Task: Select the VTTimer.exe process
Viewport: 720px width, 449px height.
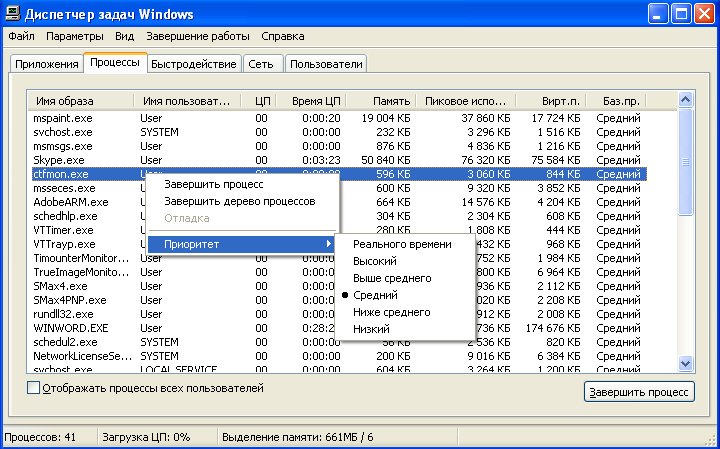Action: point(63,230)
